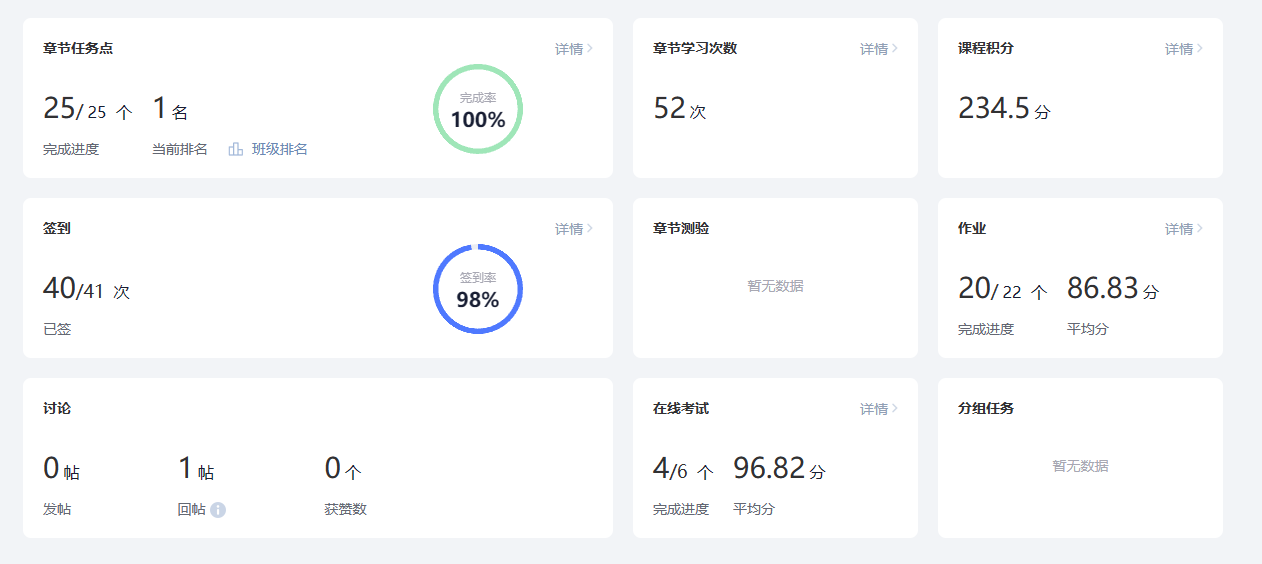Open 详情 link in 作业 card

pyautogui.click(x=1184, y=229)
